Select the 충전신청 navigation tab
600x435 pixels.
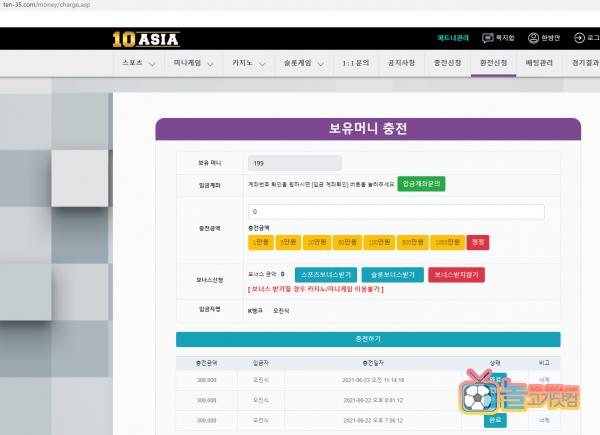click(x=447, y=63)
